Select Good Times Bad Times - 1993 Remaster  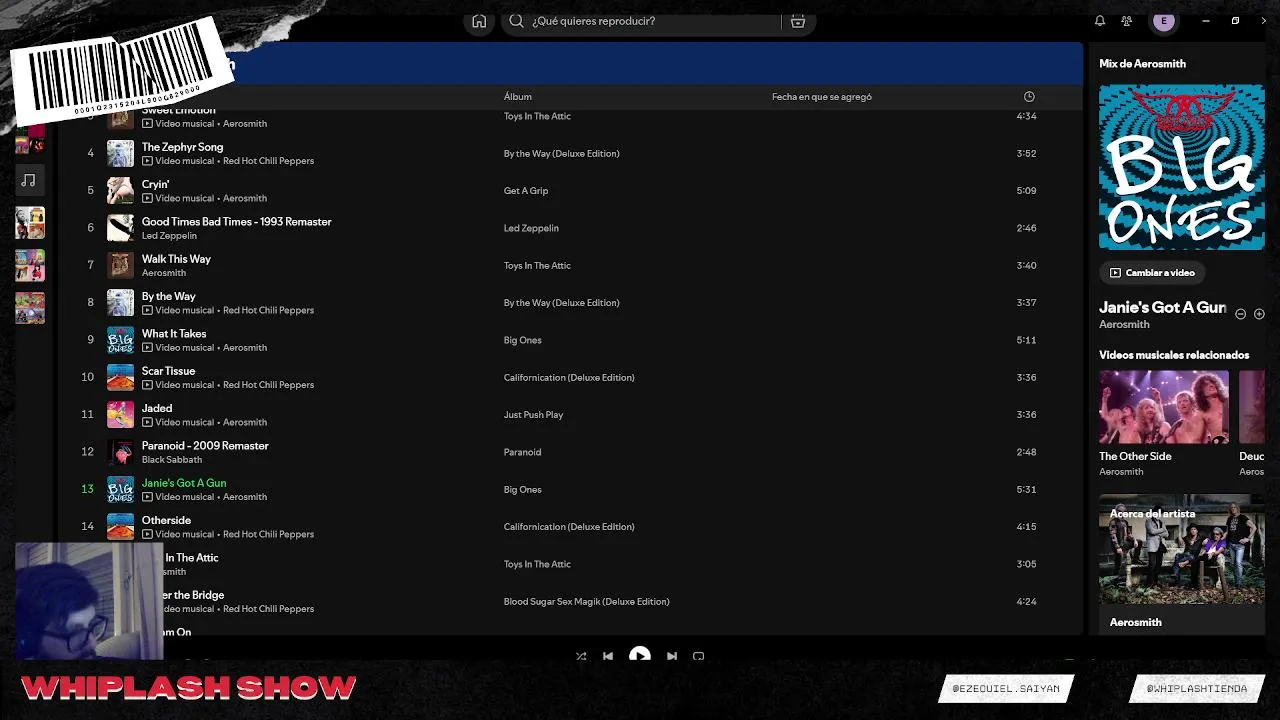coord(236,222)
